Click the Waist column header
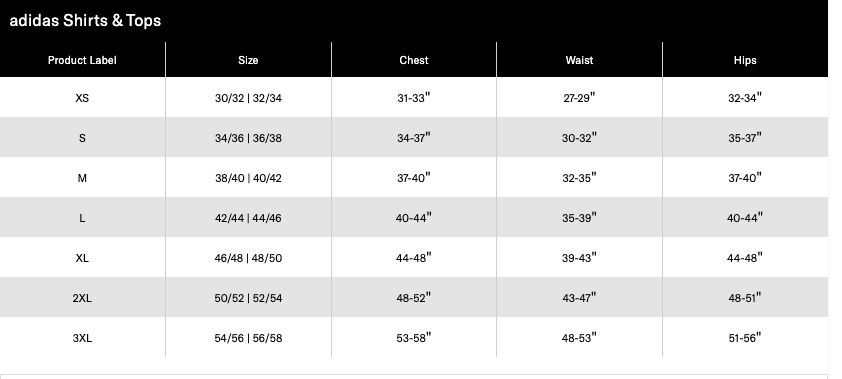Image resolution: width=842 pixels, height=379 pixels. click(x=579, y=60)
